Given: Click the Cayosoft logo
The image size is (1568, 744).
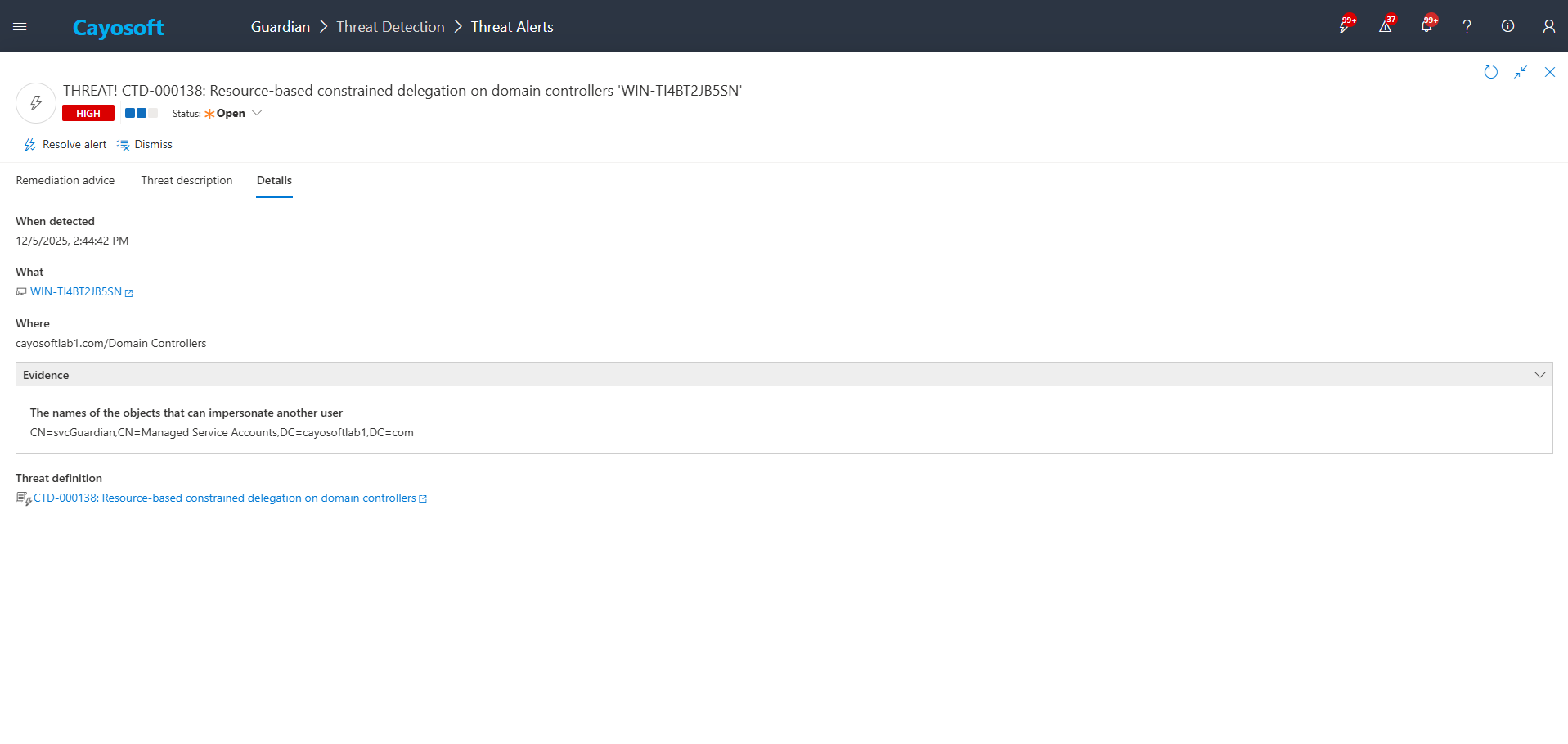Looking at the screenshot, I should pyautogui.click(x=118, y=28).
